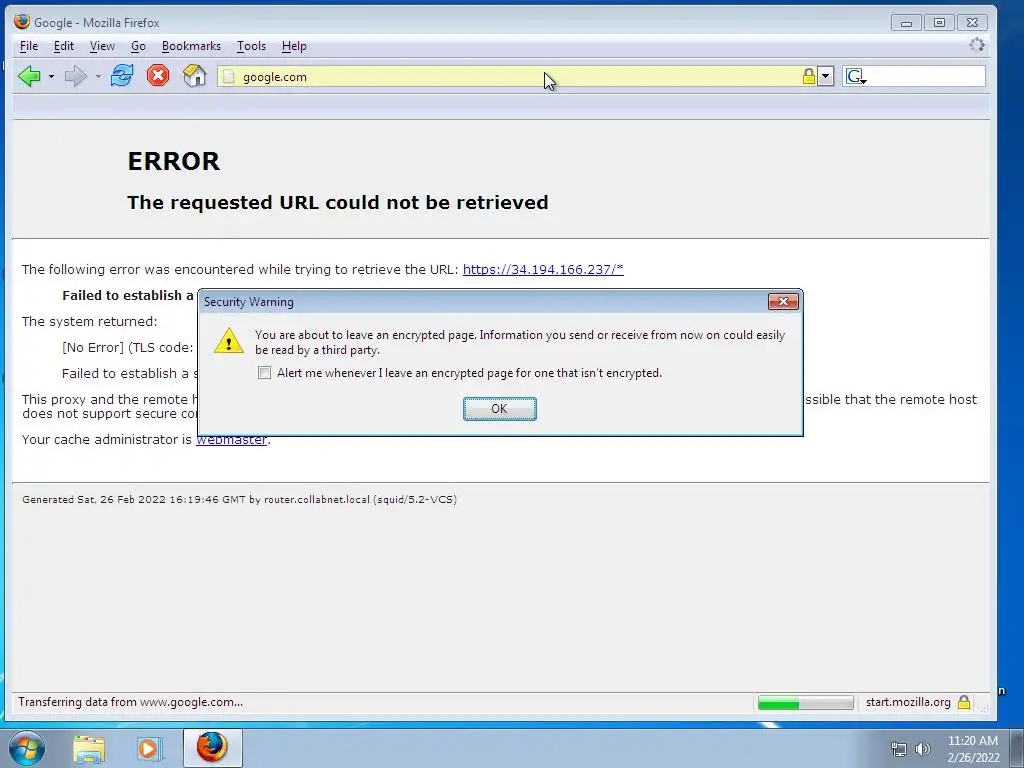The width and height of the screenshot is (1024, 768).
Task: Click the network tray icon
Action: [899, 750]
